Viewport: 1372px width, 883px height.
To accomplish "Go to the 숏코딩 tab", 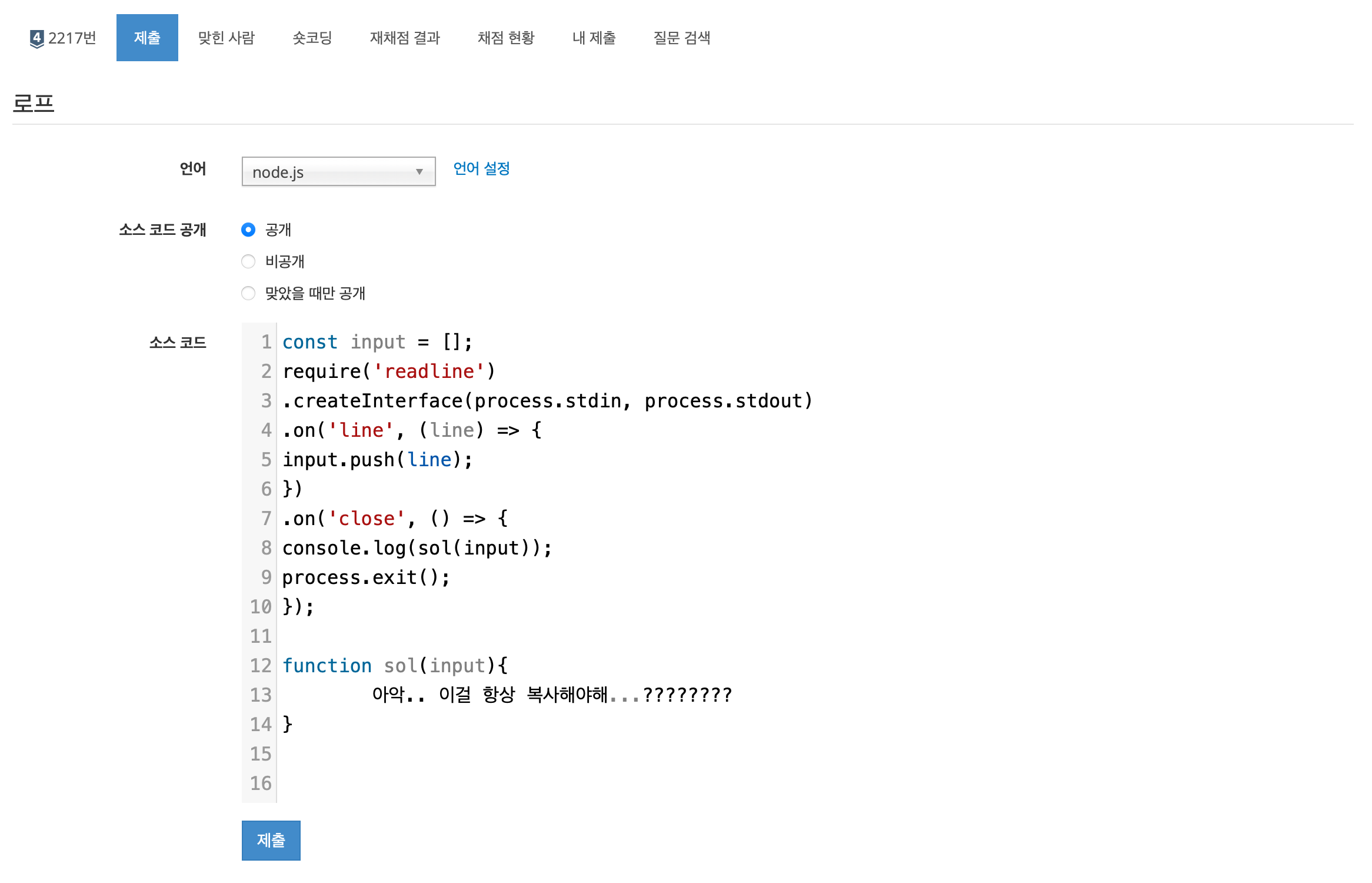I will [x=312, y=38].
